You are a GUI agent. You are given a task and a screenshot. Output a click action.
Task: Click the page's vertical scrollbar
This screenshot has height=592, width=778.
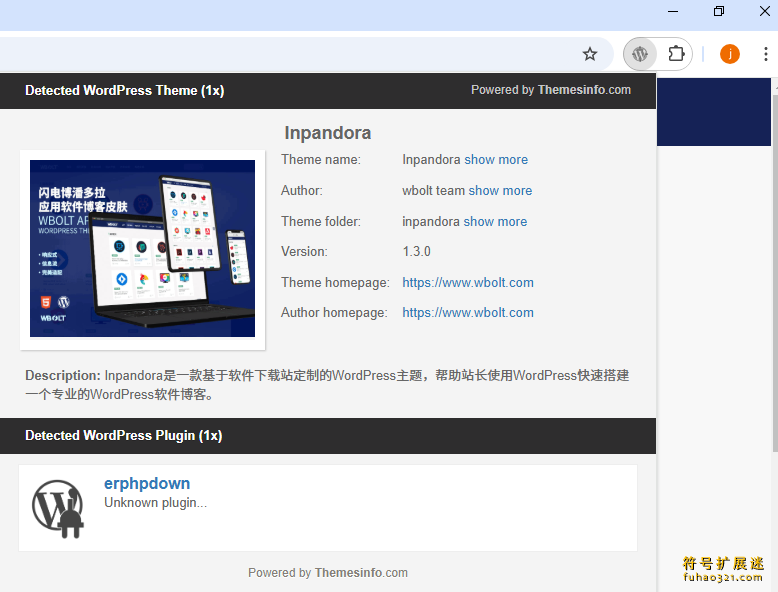coord(775,273)
